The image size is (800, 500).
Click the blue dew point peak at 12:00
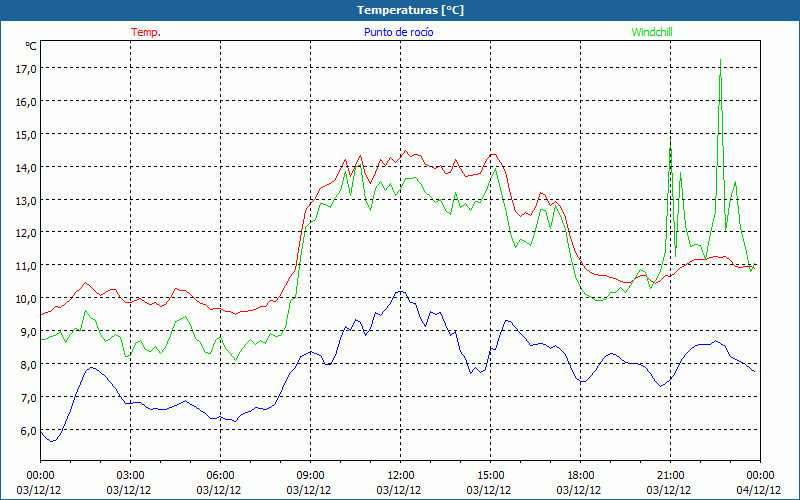(x=401, y=291)
